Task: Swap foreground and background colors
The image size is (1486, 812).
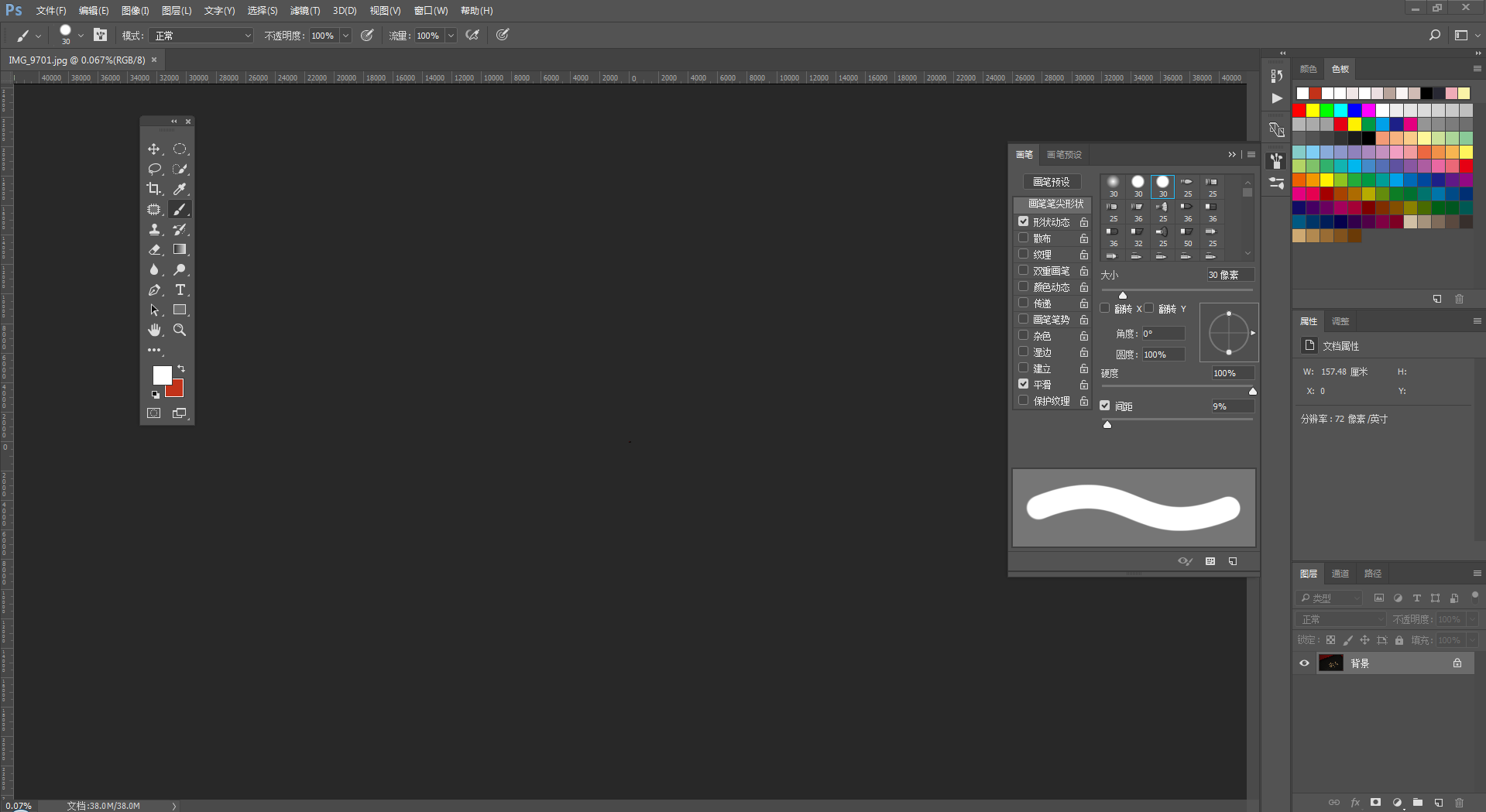Action: pos(181,368)
